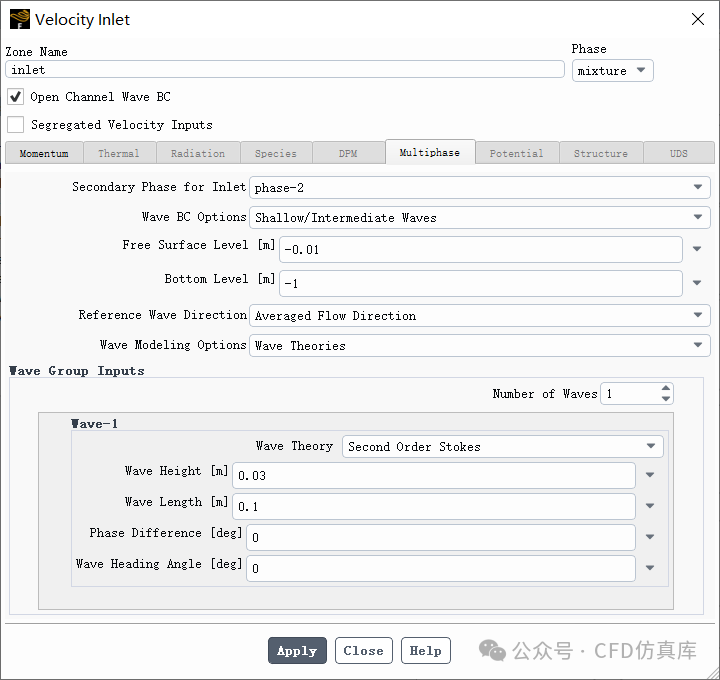Switch to the Momentum tab
The width and height of the screenshot is (720, 680).
click(44, 153)
